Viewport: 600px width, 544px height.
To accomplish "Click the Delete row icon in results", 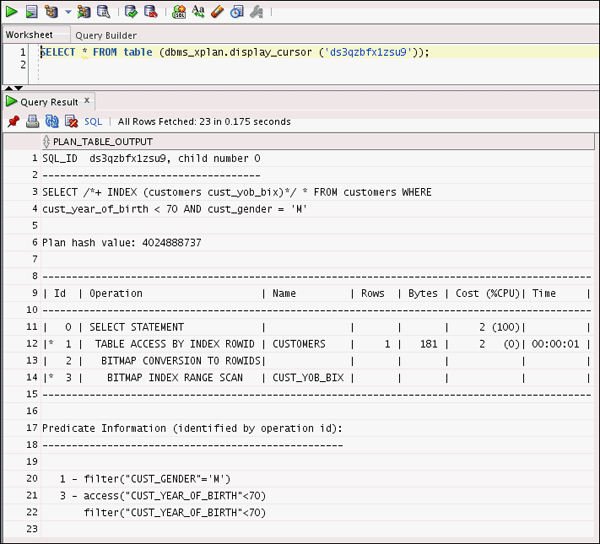I will (70, 121).
